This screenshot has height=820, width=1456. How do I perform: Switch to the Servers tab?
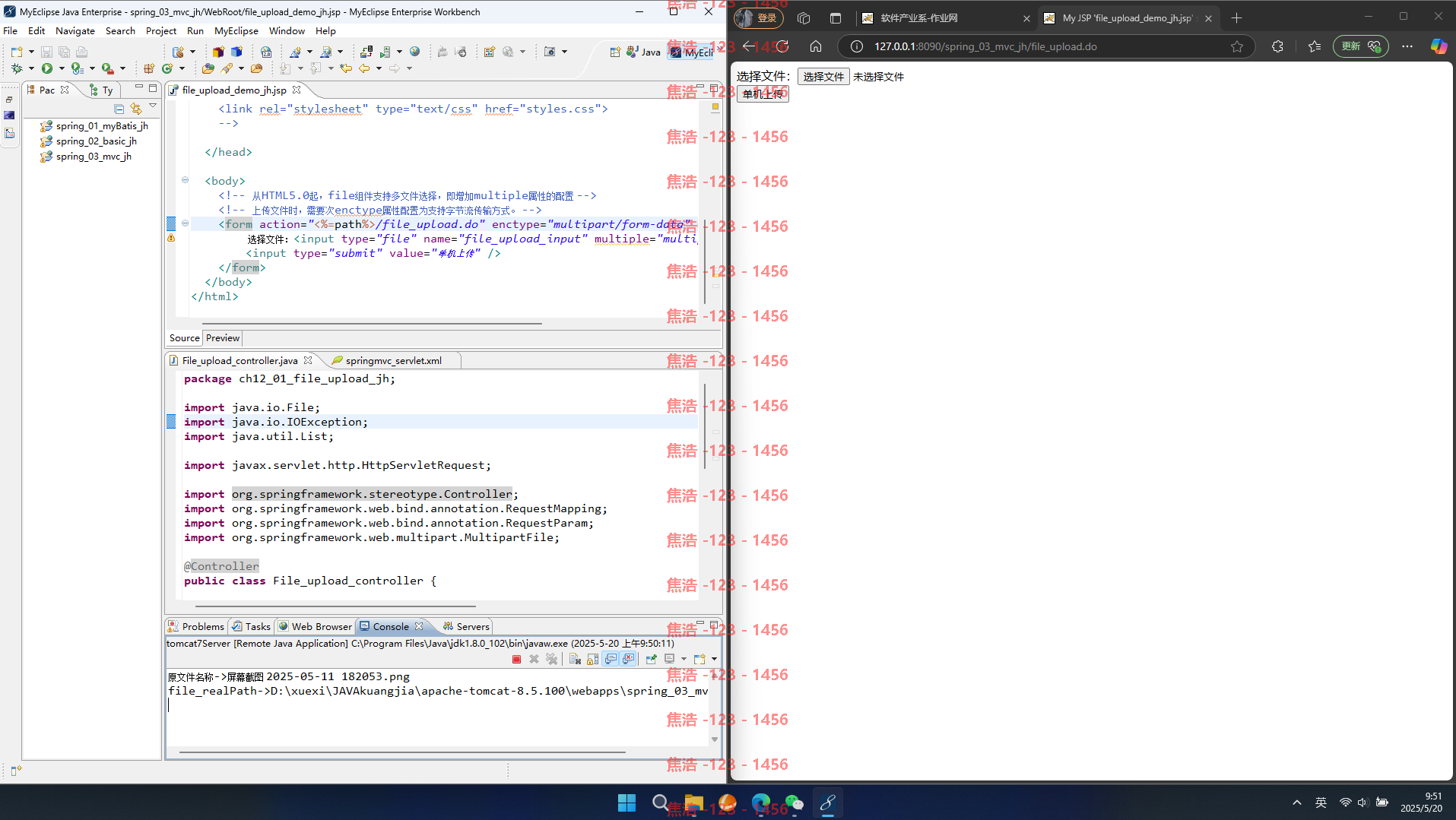click(x=465, y=626)
